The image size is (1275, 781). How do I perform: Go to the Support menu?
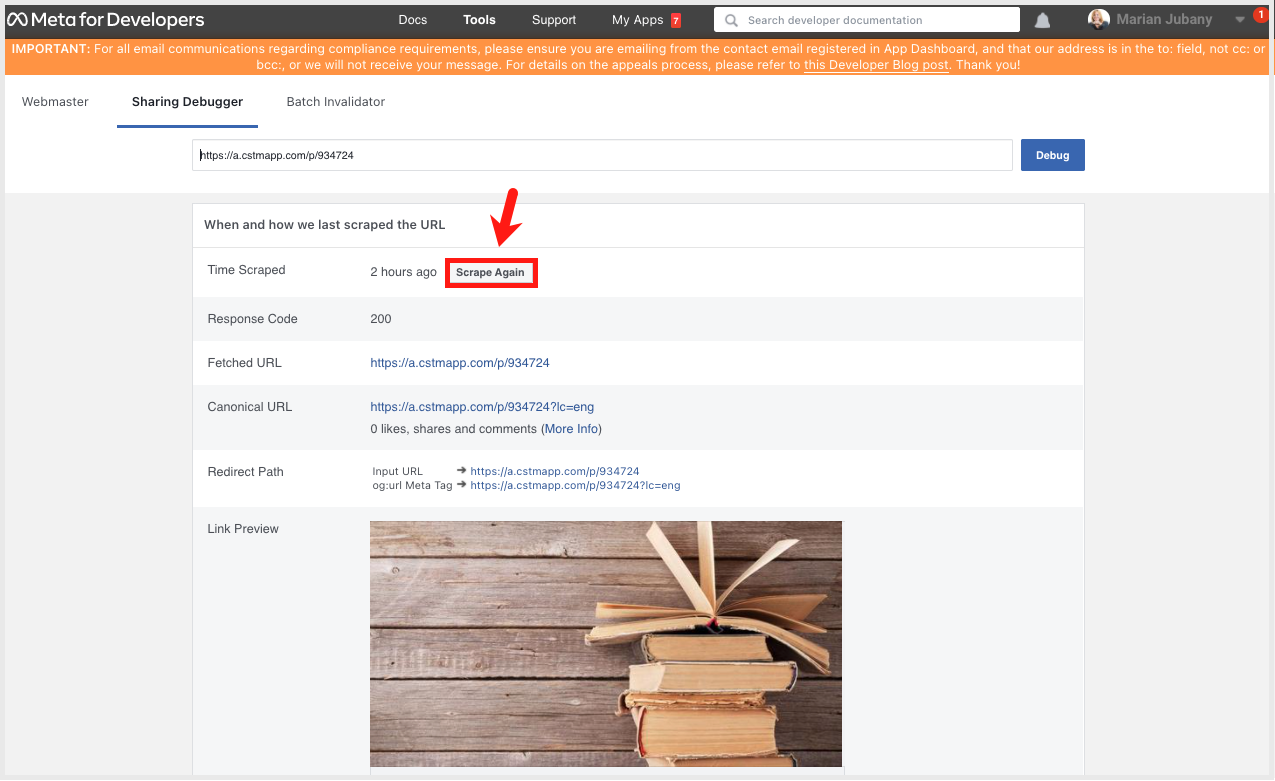(x=554, y=20)
